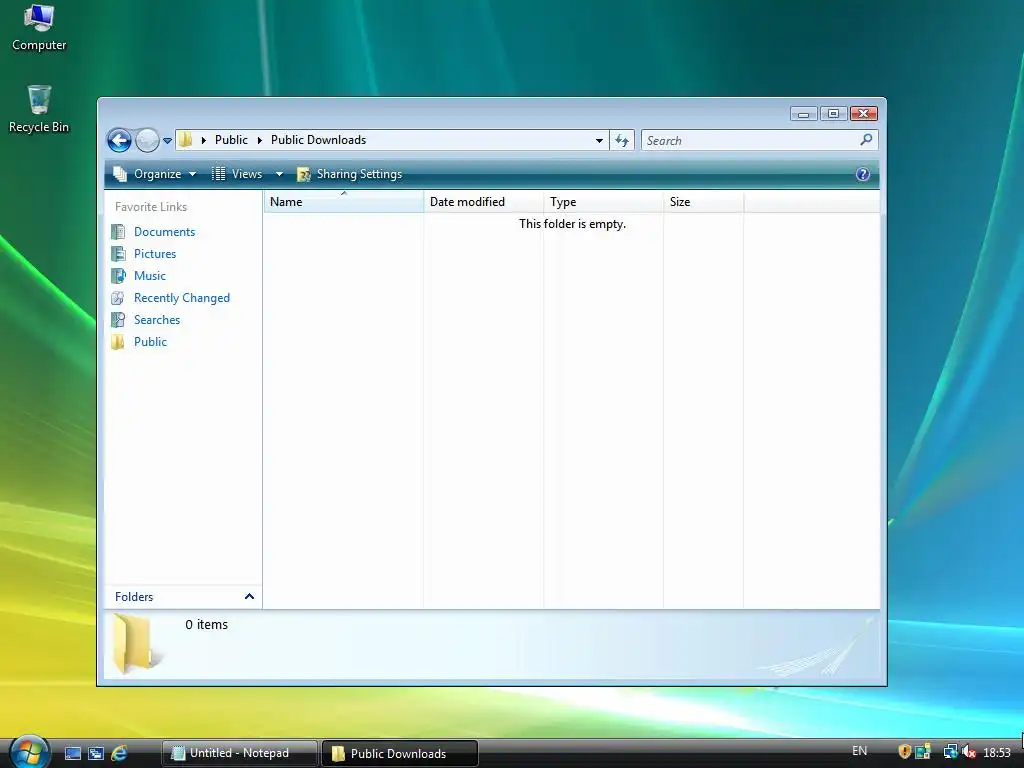Click the Recently Changed icon
The height and width of the screenshot is (768, 1024).
click(x=118, y=298)
